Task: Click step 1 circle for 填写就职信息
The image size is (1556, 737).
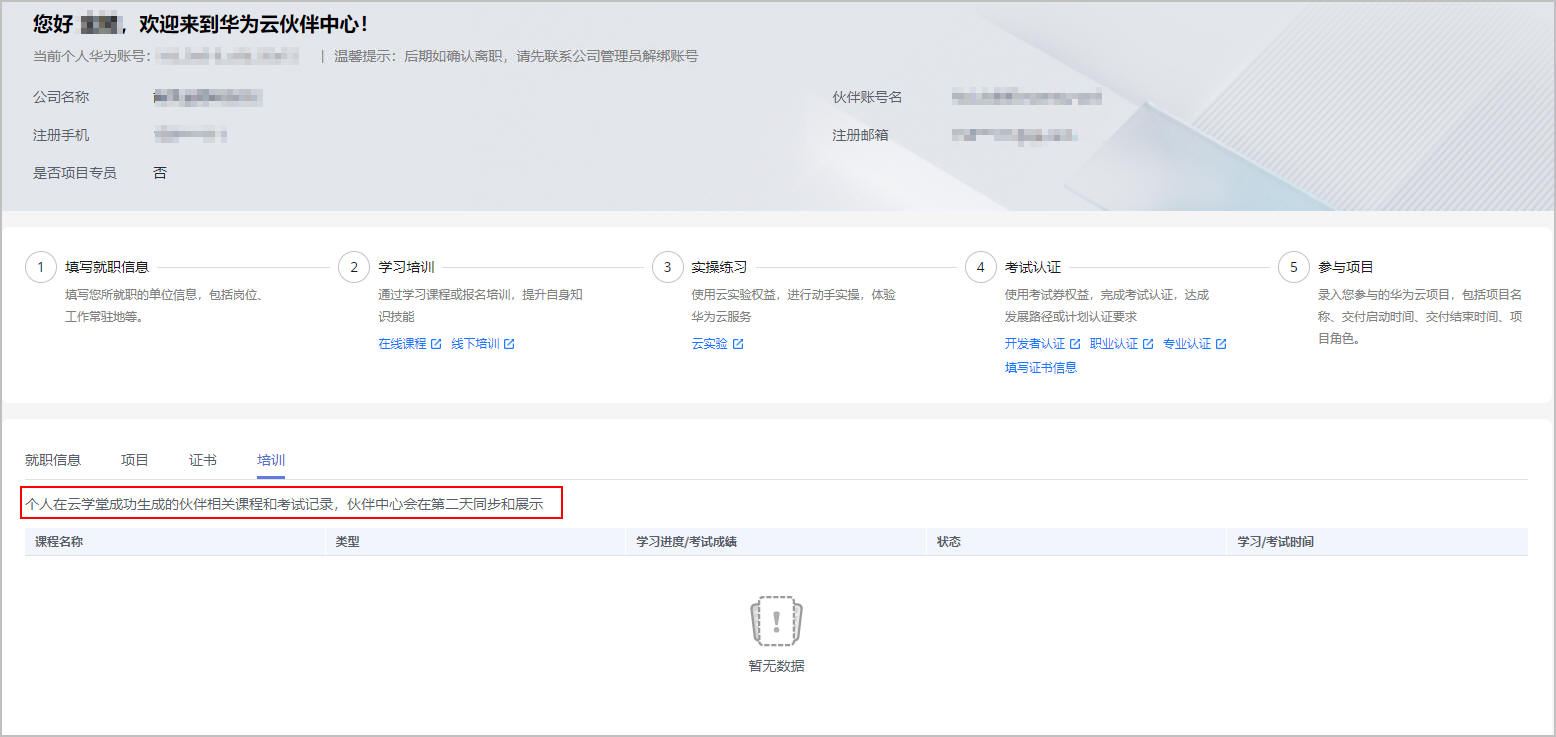Action: (x=40, y=267)
